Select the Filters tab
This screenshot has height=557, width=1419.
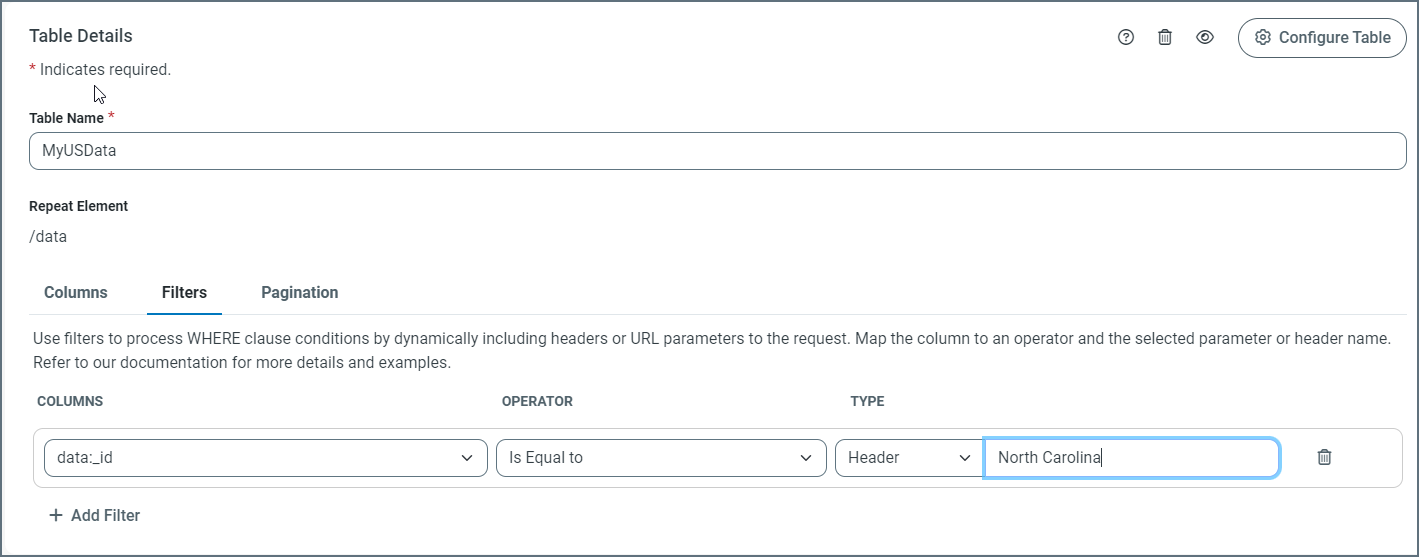point(184,293)
